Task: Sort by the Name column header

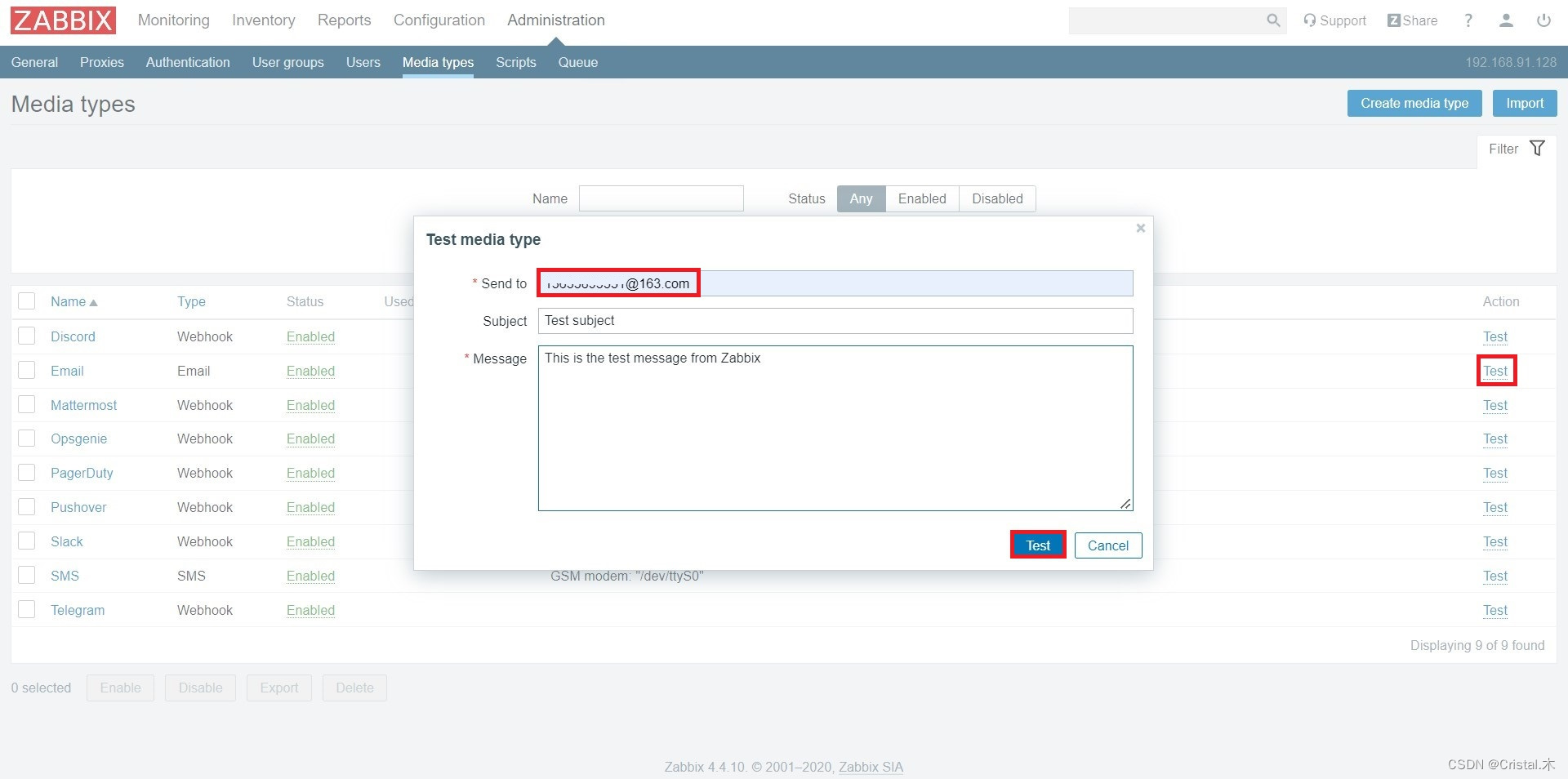Action: [73, 301]
